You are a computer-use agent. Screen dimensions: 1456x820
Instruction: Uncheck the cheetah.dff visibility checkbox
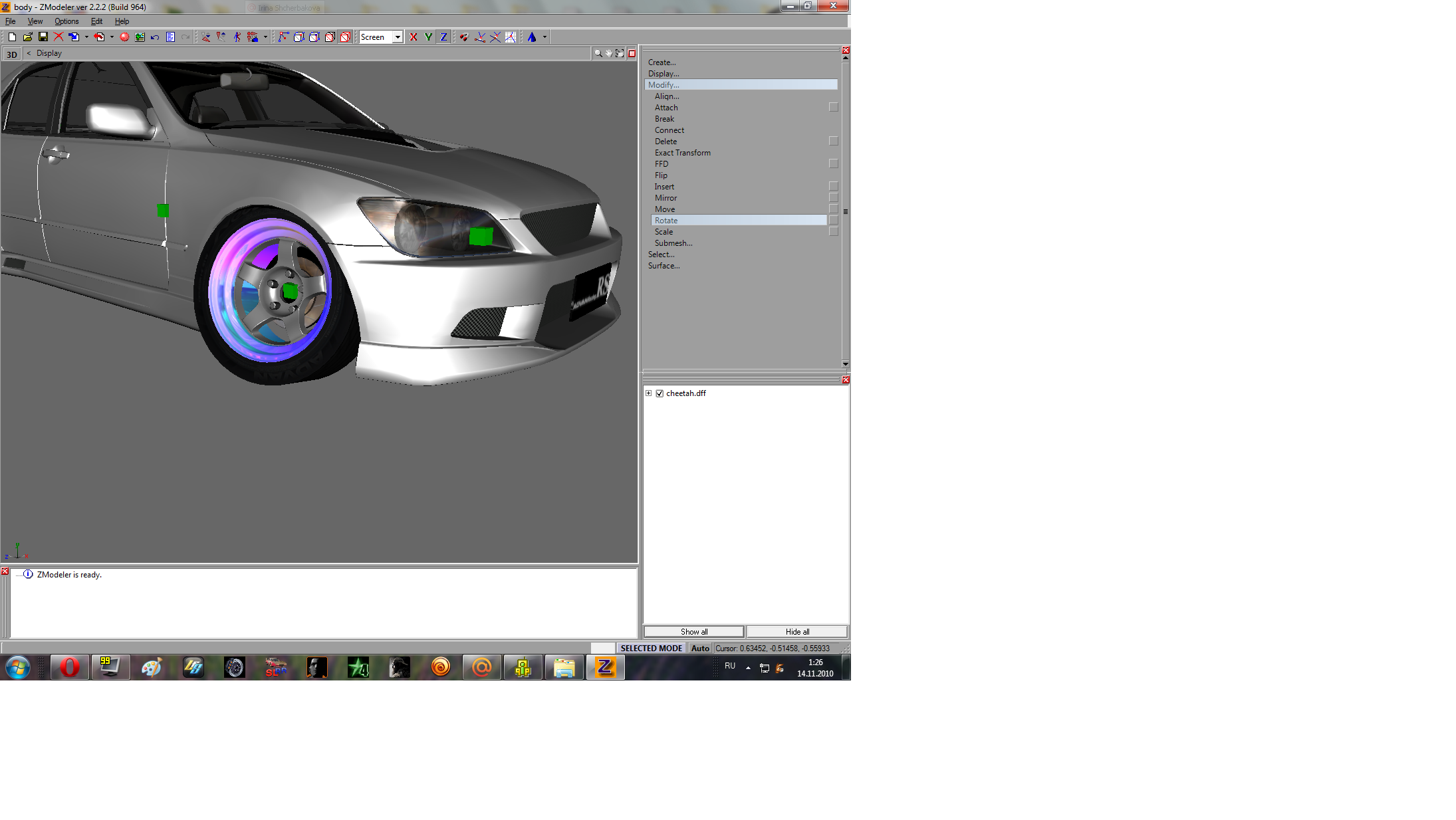point(660,393)
